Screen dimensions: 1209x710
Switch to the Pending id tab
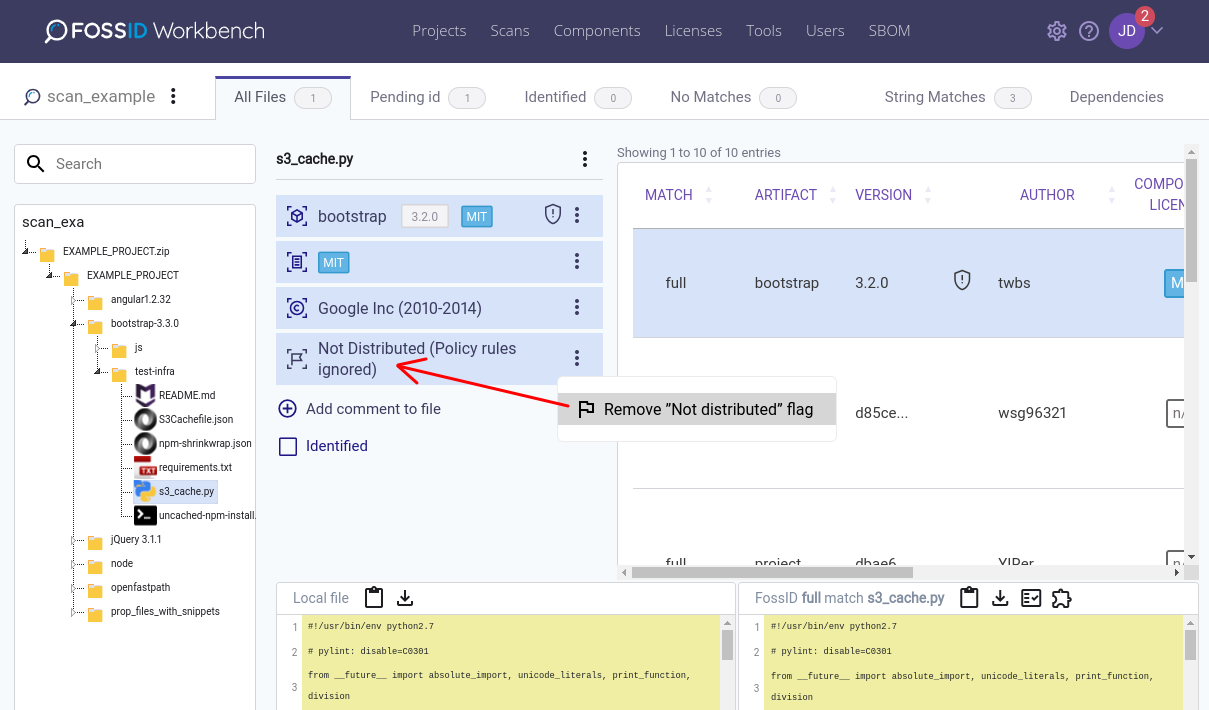pos(427,97)
